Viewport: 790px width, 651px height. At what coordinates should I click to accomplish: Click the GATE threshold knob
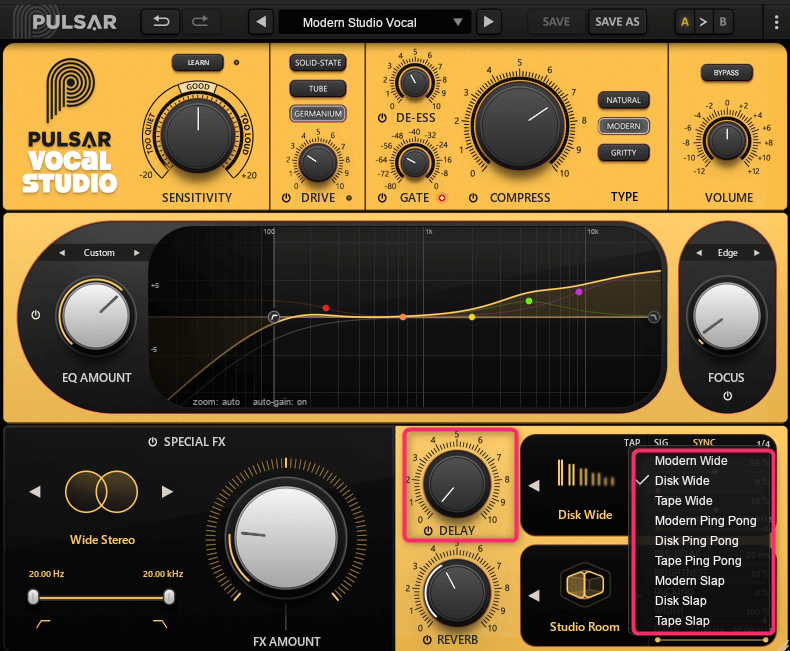coord(415,162)
